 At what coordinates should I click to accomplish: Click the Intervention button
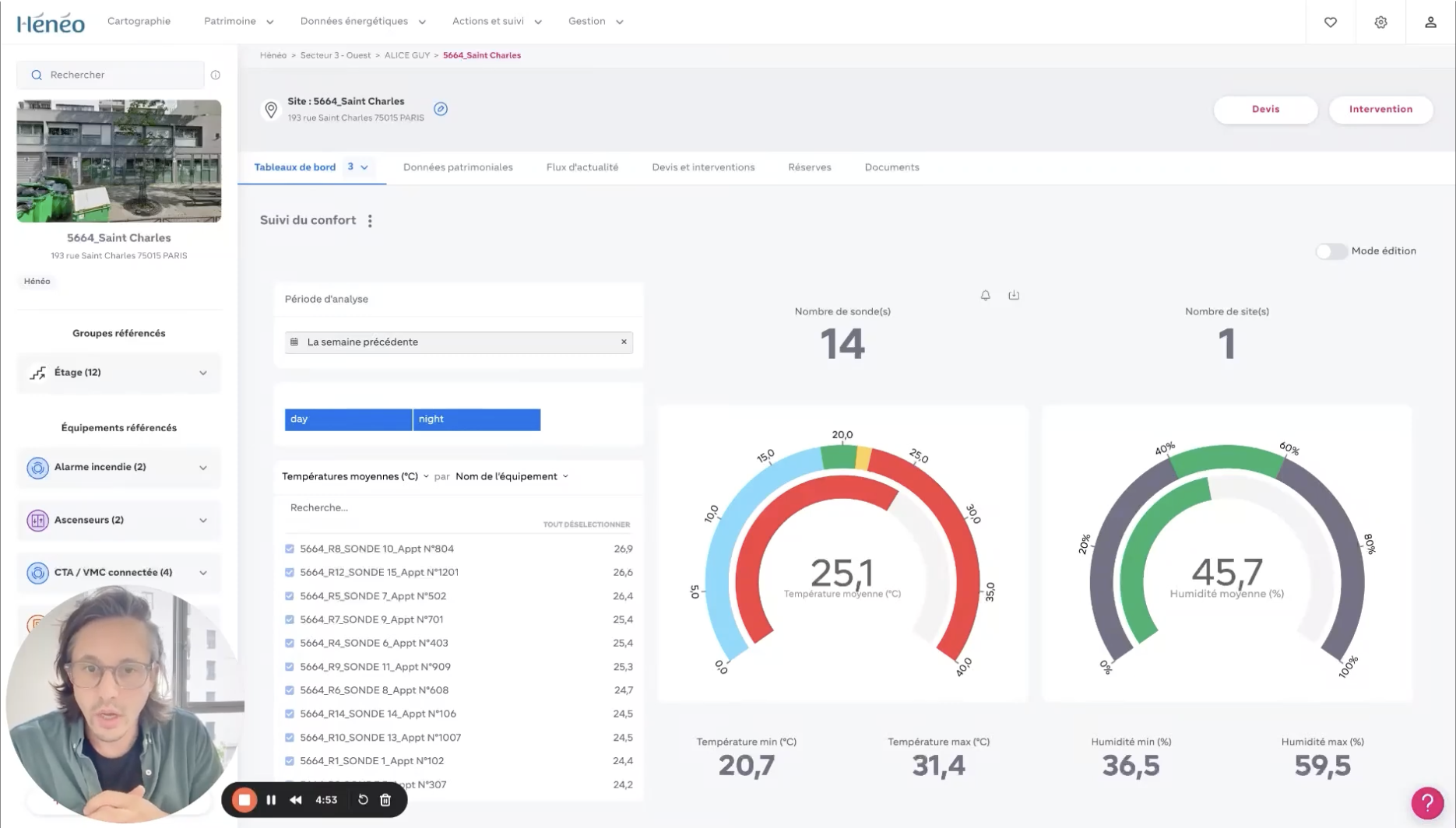click(1380, 109)
